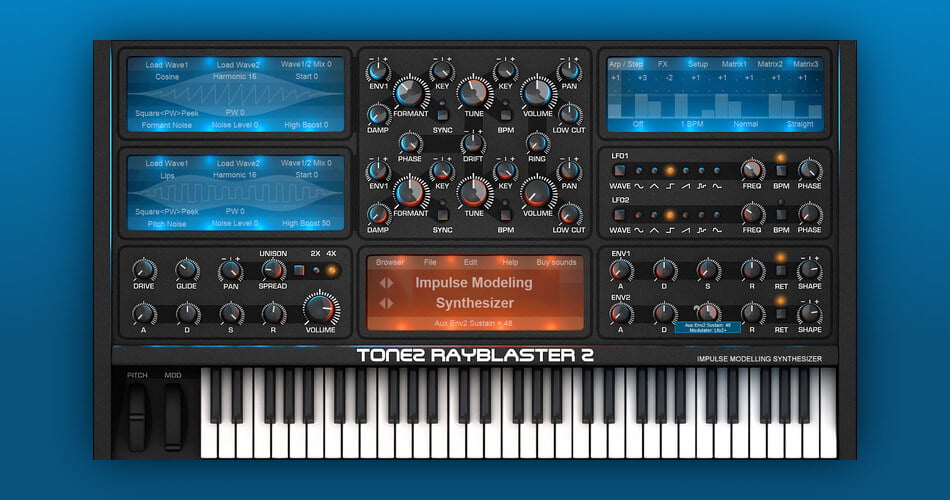Click the GLIDE knob
The height and width of the screenshot is (500, 950).
click(x=187, y=270)
